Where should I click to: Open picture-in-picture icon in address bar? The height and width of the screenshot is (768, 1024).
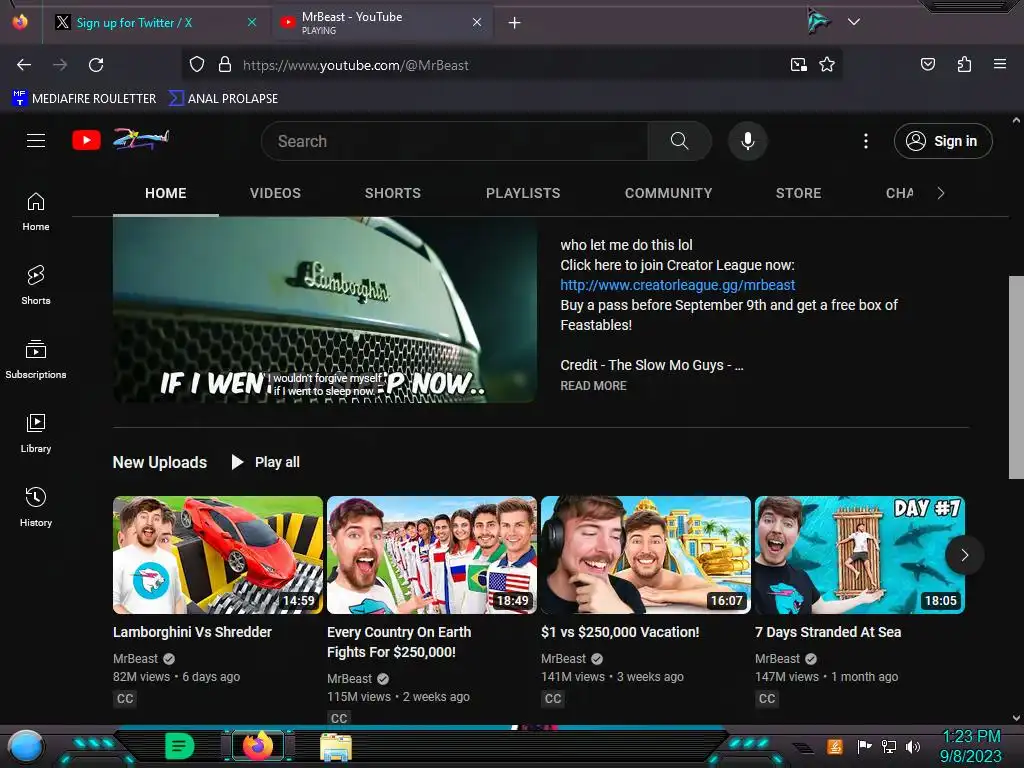coord(799,65)
